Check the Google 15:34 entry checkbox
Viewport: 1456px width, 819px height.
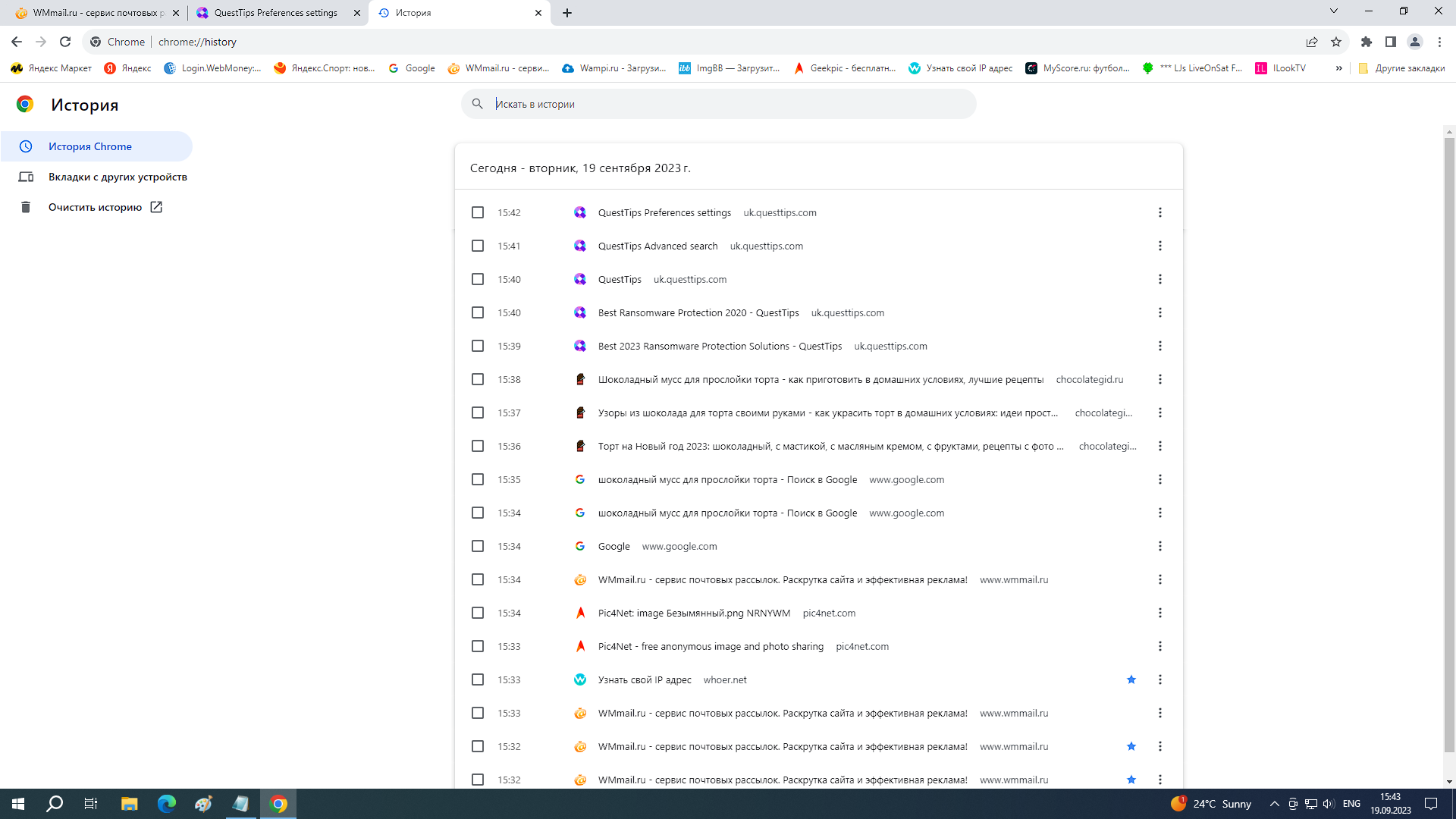(478, 546)
